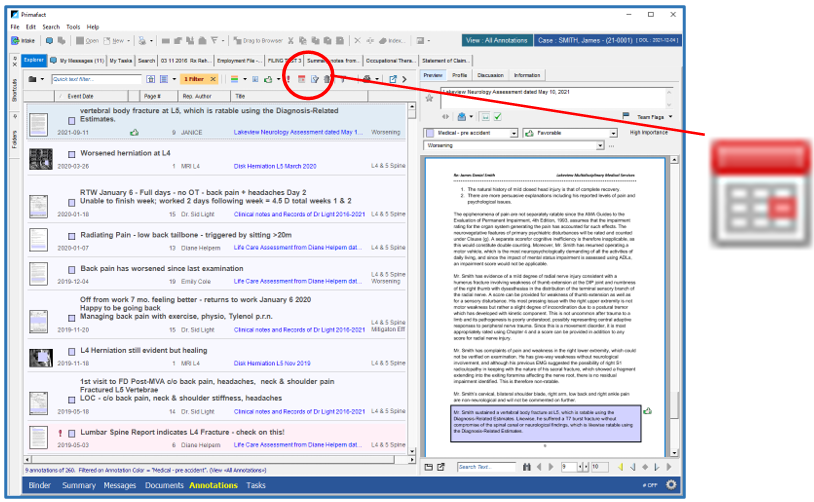This screenshot has width=814, height=502.
Task: Click the MRI thumbnail for Worsened herniation at L4
Action: coord(40,159)
